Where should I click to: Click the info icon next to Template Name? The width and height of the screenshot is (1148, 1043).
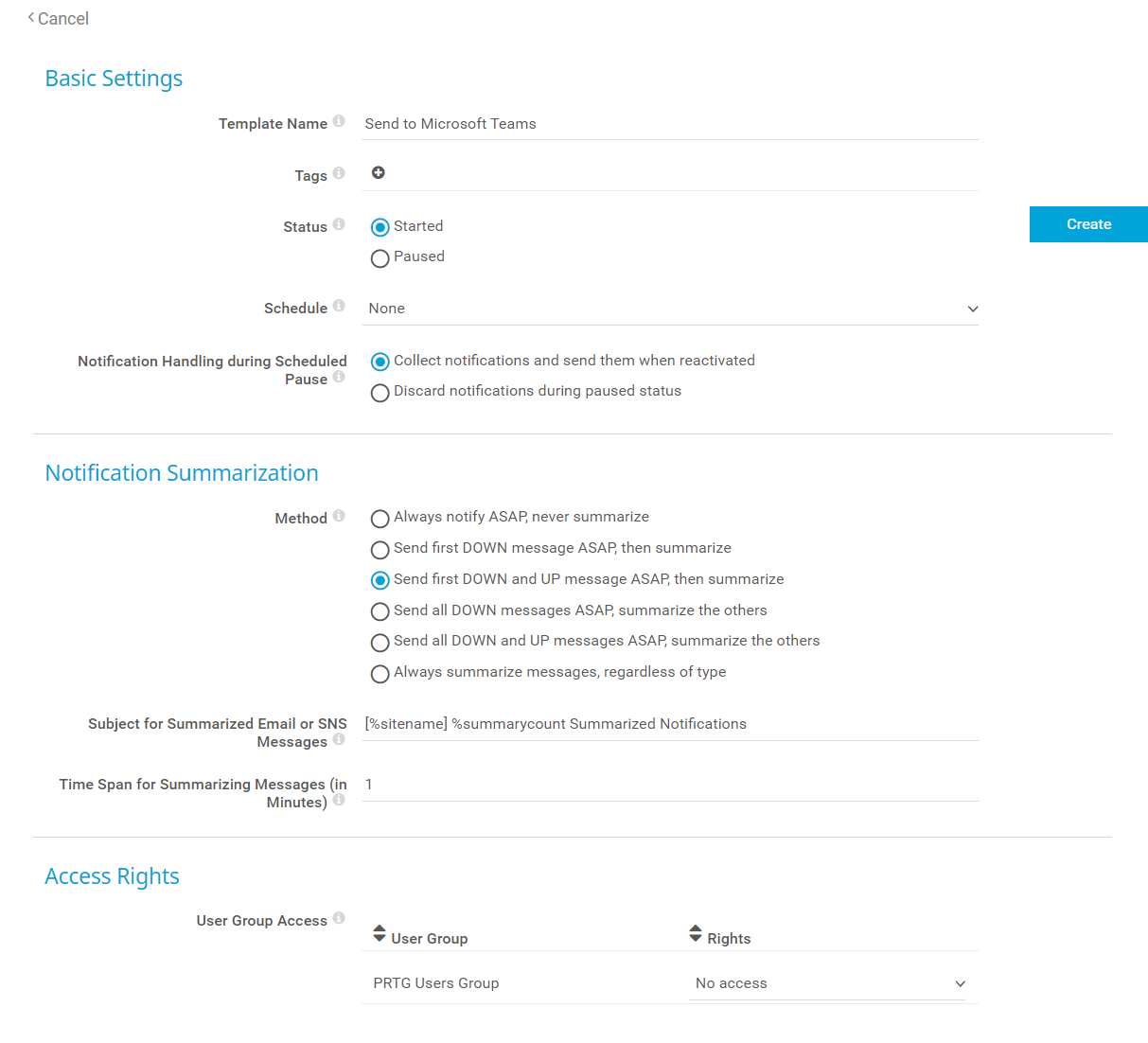pyautogui.click(x=339, y=121)
